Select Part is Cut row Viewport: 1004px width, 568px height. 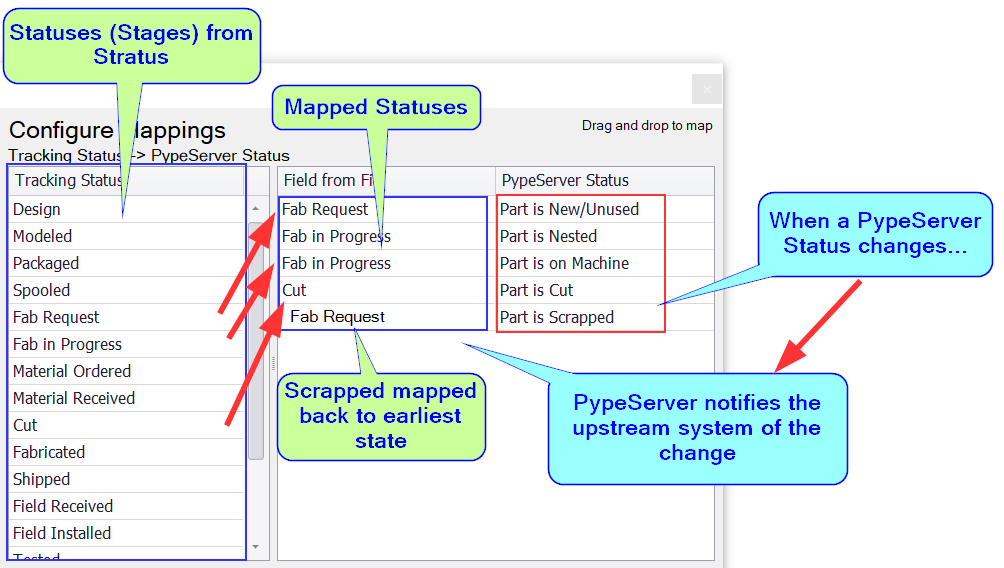tap(605, 290)
